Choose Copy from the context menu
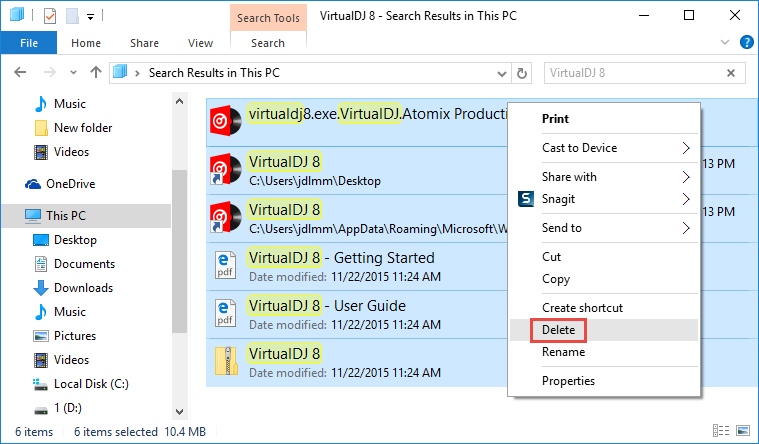This screenshot has width=759, height=444. pyautogui.click(x=604, y=279)
